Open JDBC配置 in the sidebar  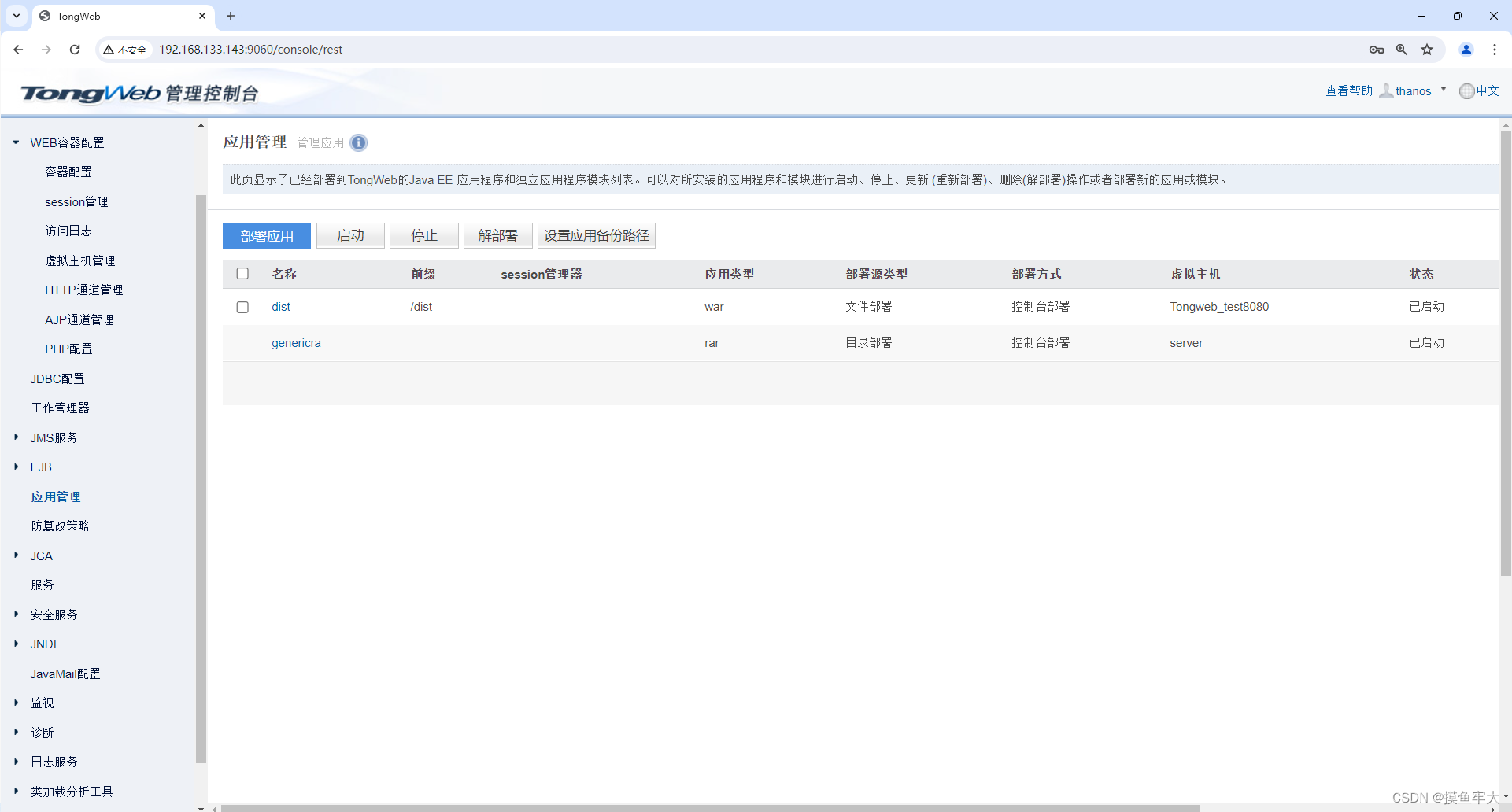[x=57, y=378]
